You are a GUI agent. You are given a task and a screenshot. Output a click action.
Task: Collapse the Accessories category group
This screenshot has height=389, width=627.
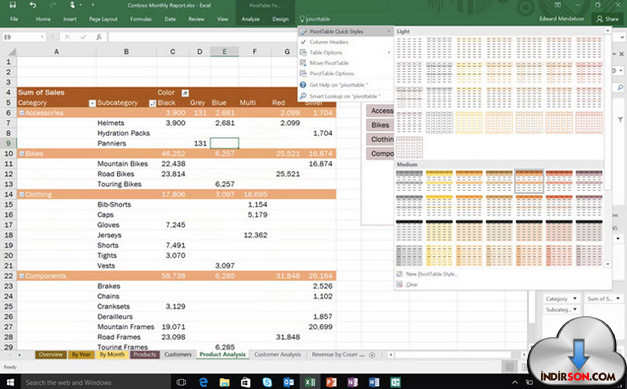22,113
